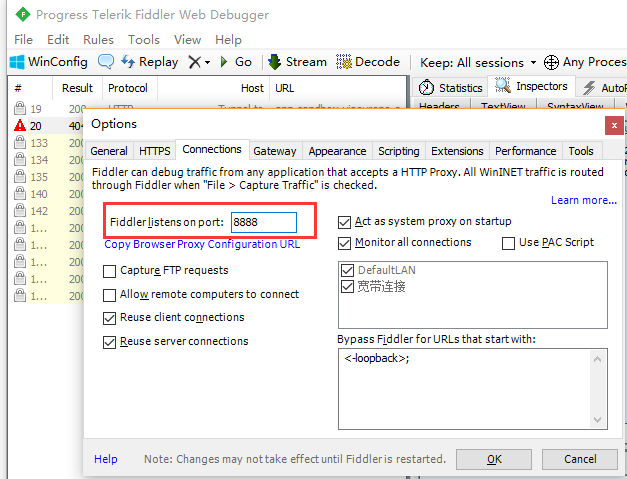This screenshot has width=627, height=479.
Task: Enable Use PAC Script checkbox
Action: pyautogui.click(x=508, y=243)
